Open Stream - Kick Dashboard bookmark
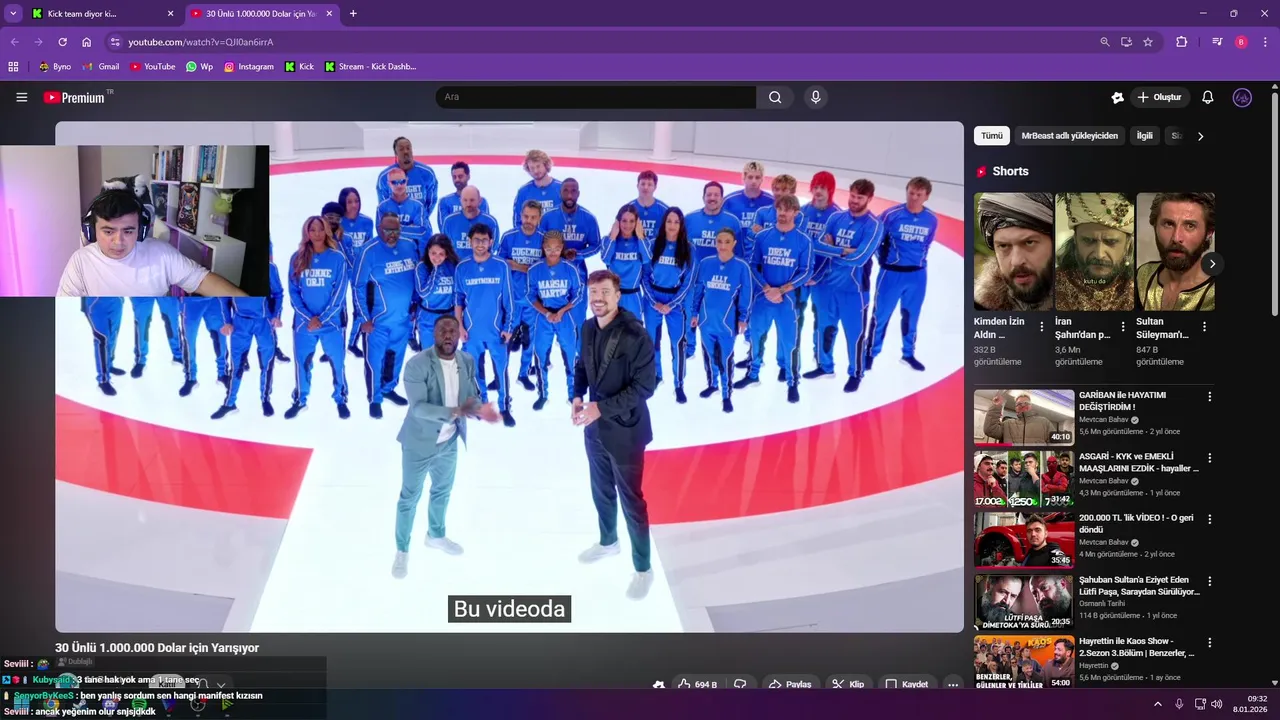The image size is (1280, 720). (x=370, y=67)
